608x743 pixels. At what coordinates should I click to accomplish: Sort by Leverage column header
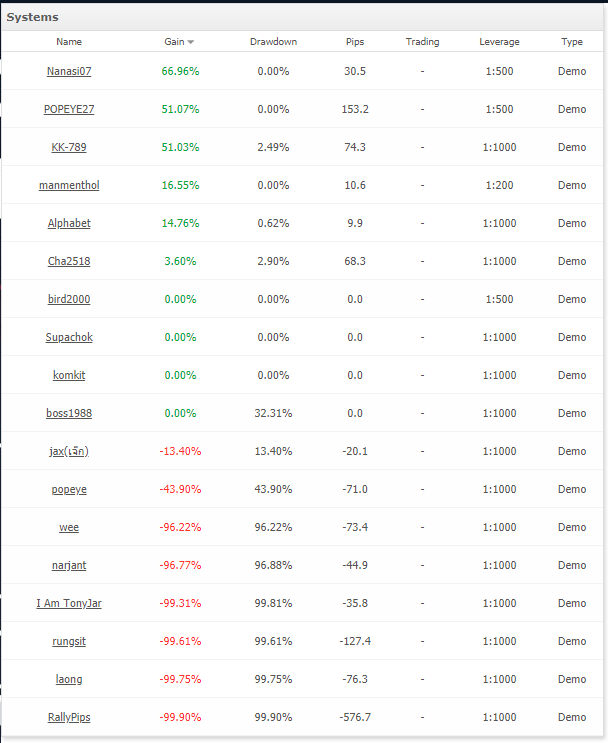tap(500, 42)
